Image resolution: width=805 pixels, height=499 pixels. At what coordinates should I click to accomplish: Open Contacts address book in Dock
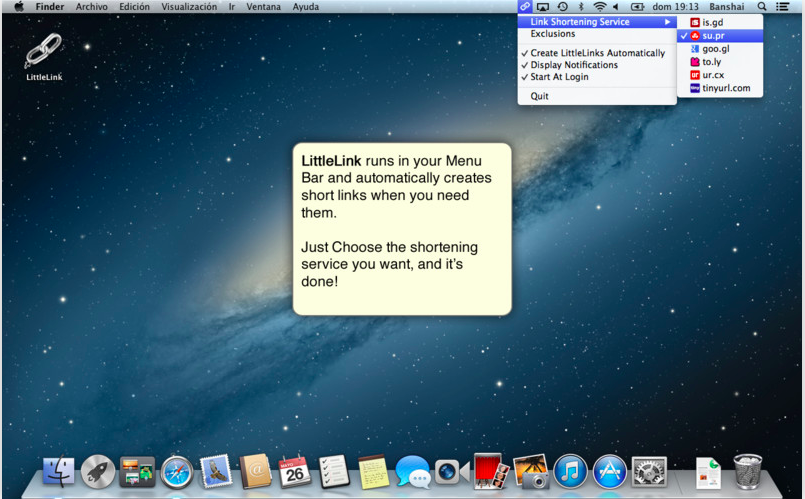(x=256, y=471)
